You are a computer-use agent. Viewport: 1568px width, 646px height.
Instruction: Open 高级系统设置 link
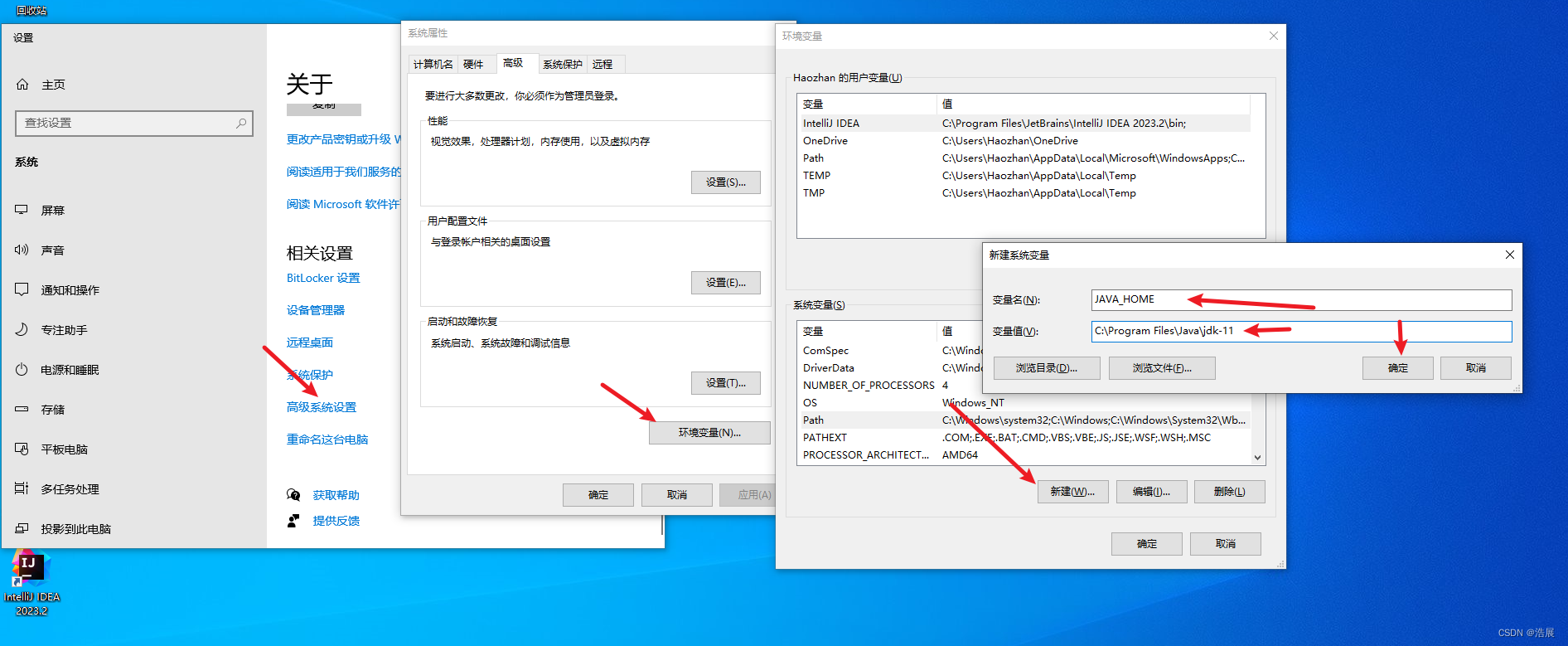pos(322,407)
